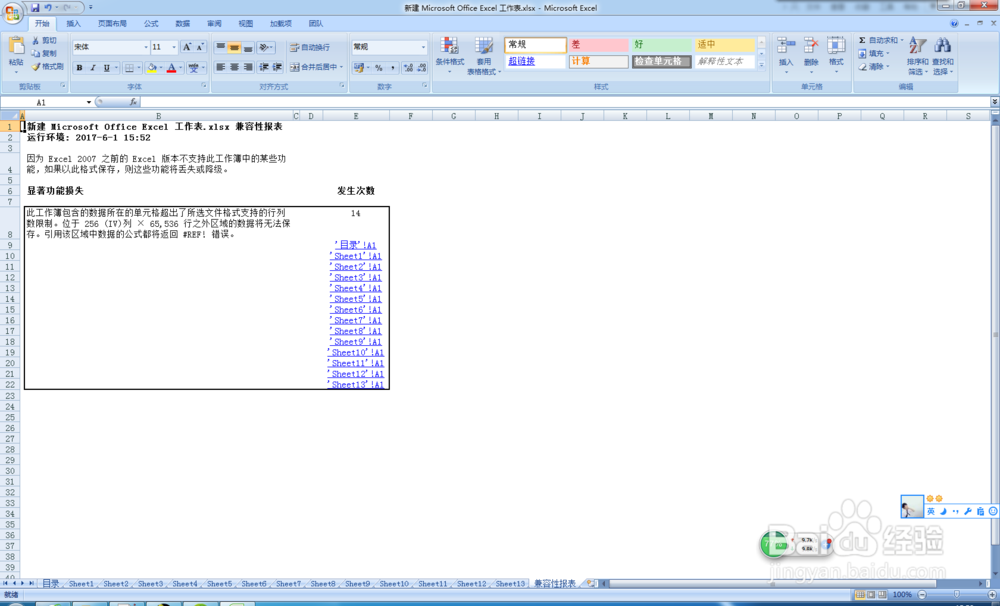Open 查找和选择 find and select
This screenshot has height=606, width=1000.
coord(943,55)
